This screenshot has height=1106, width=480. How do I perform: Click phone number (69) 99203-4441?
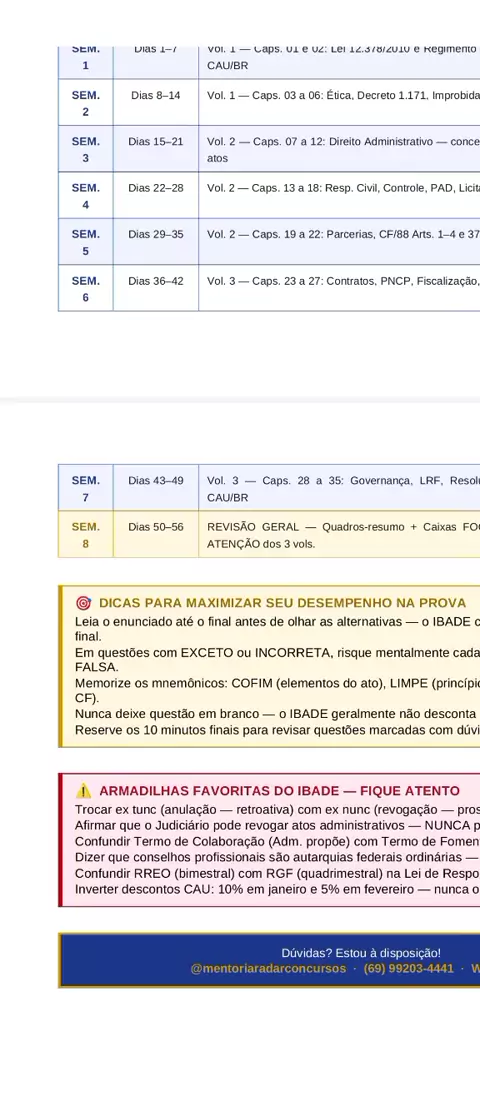(x=409, y=968)
